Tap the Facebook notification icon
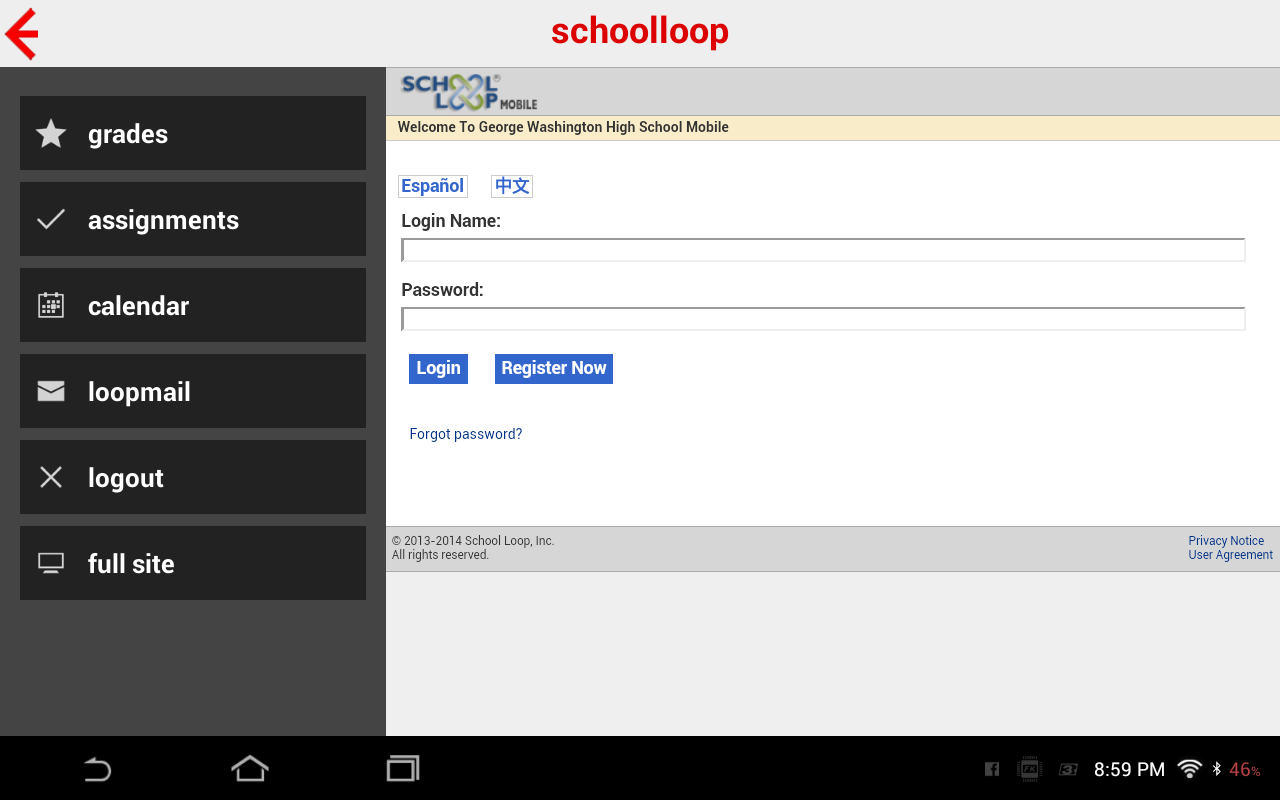 [992, 769]
